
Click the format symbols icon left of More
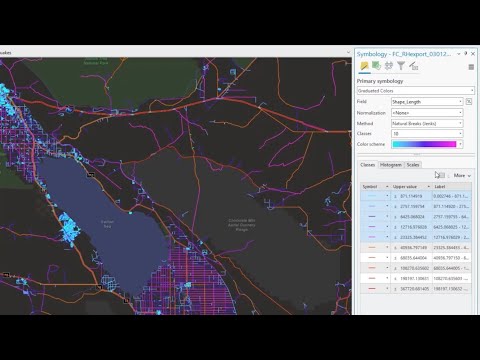pos(441,175)
